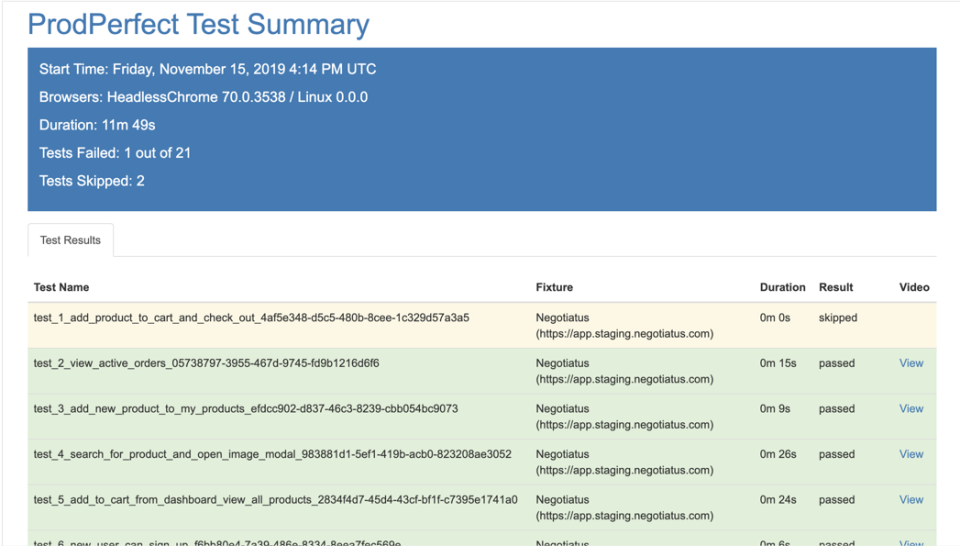The image size is (960, 546).
Task: Select the skipped test_1_add_product_to_cart row name
Action: 251,318
